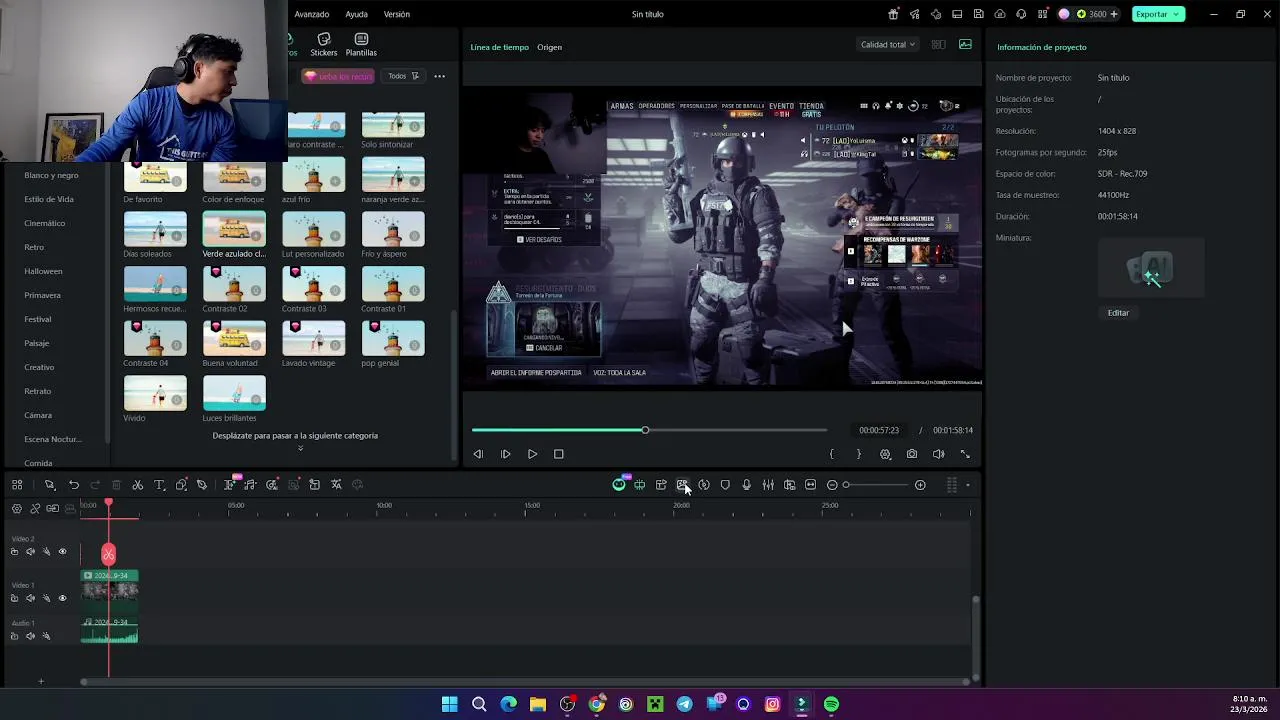The height and width of the screenshot is (720, 1280).
Task: Toggle magnetic link icon above track headers
Action: coord(52,509)
